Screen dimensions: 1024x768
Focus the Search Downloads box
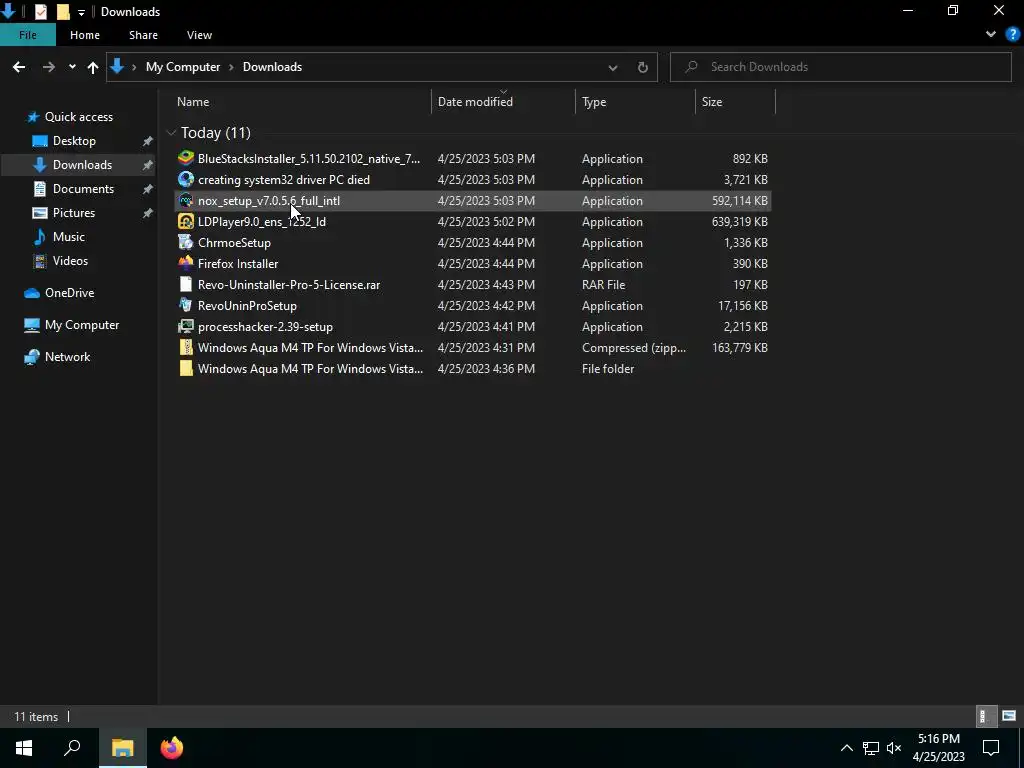click(840, 67)
